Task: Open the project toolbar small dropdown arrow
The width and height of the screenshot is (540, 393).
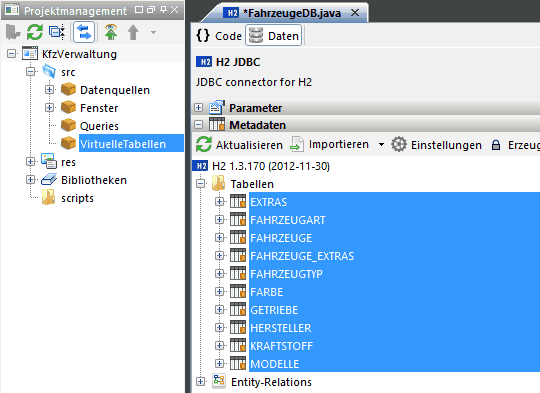Action: pos(153,32)
